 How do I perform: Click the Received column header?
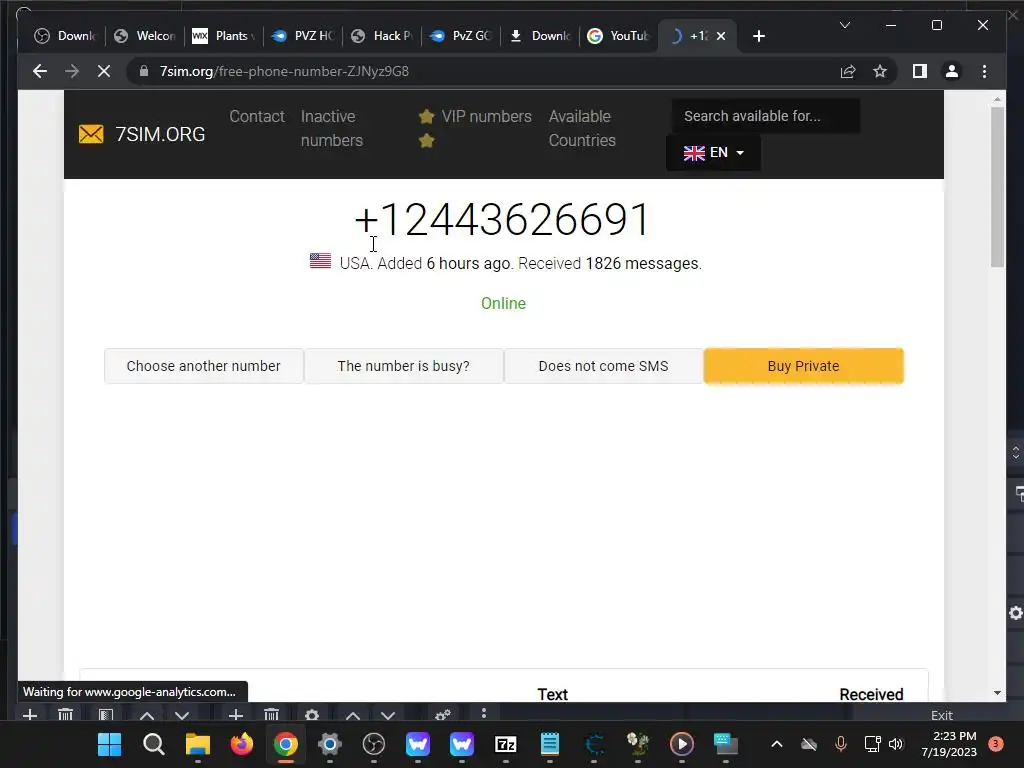pyautogui.click(x=871, y=694)
